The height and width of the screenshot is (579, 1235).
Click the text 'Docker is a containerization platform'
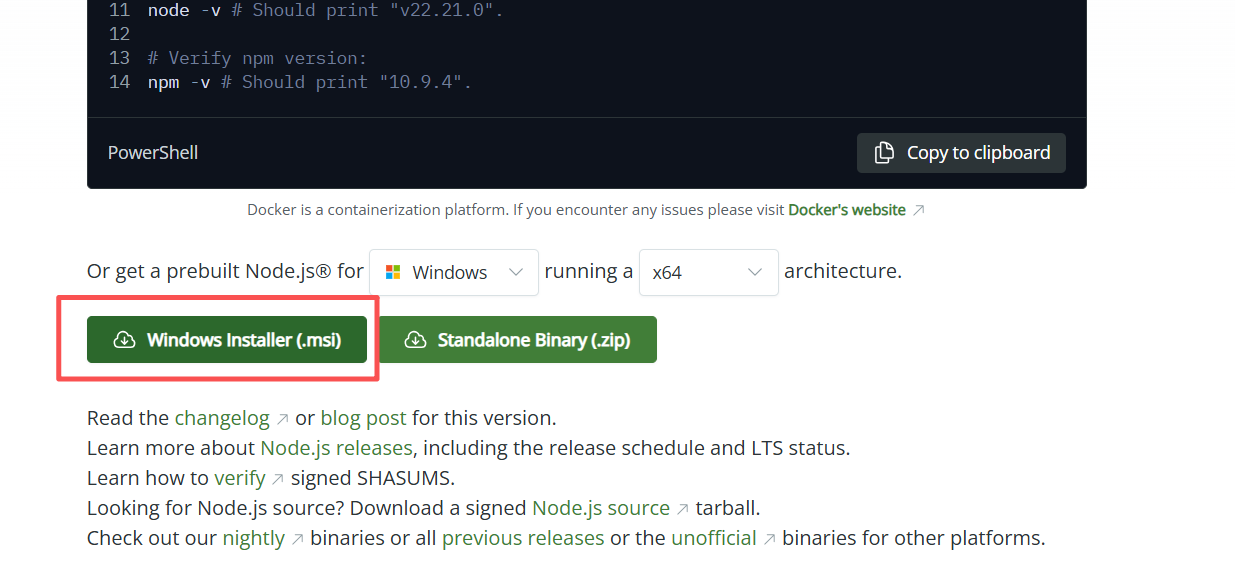coord(378,210)
